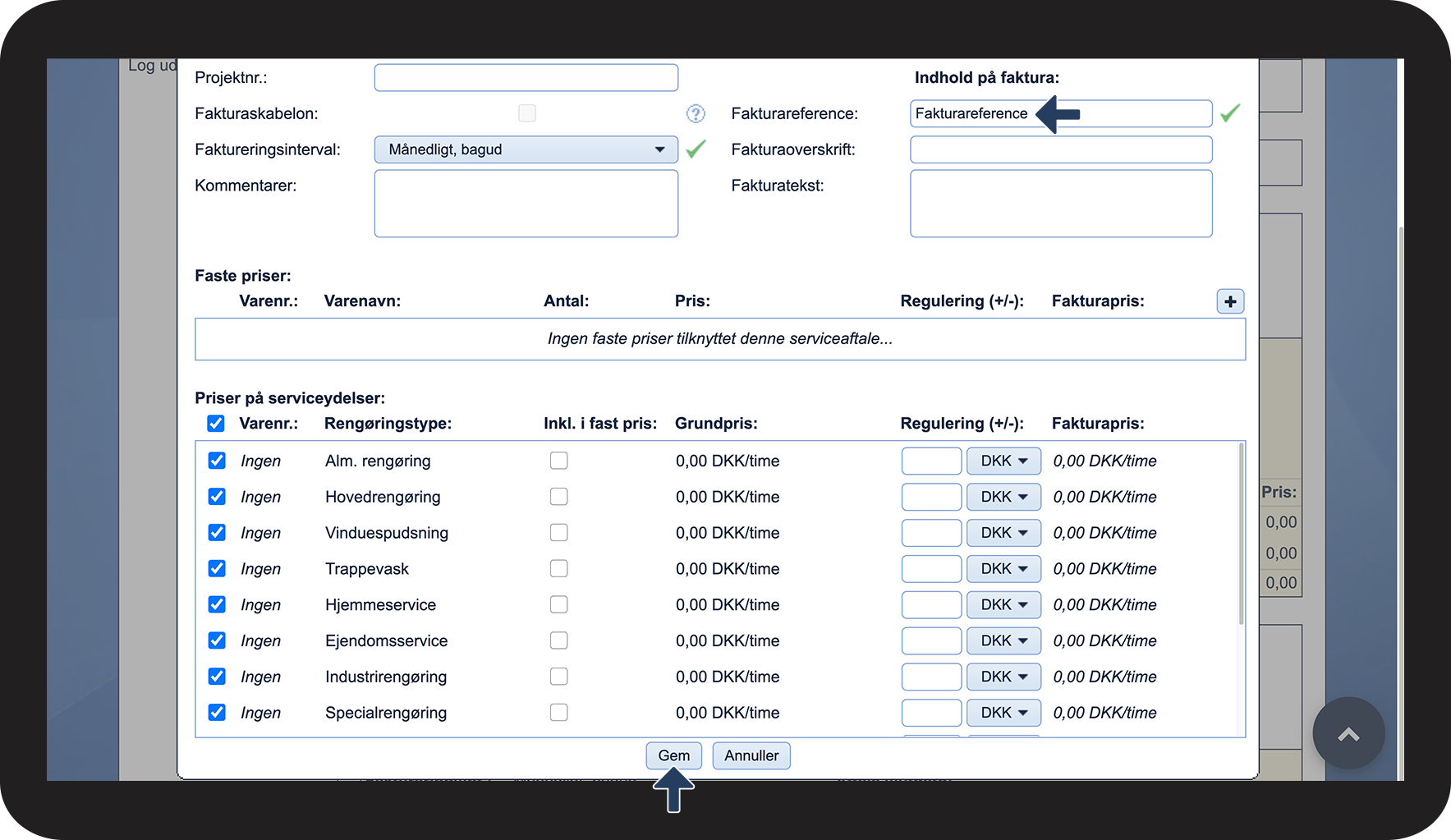Enable Inkl. i fast pris for Alm. rengøring

(x=558, y=461)
